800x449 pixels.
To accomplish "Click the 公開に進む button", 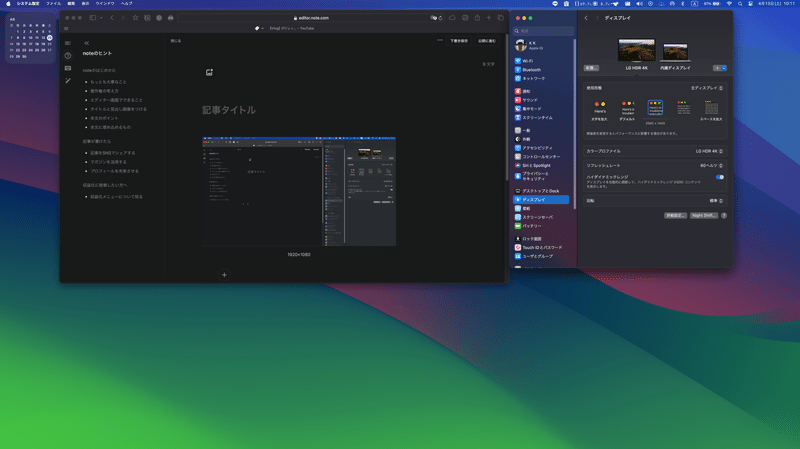I will (x=487, y=41).
